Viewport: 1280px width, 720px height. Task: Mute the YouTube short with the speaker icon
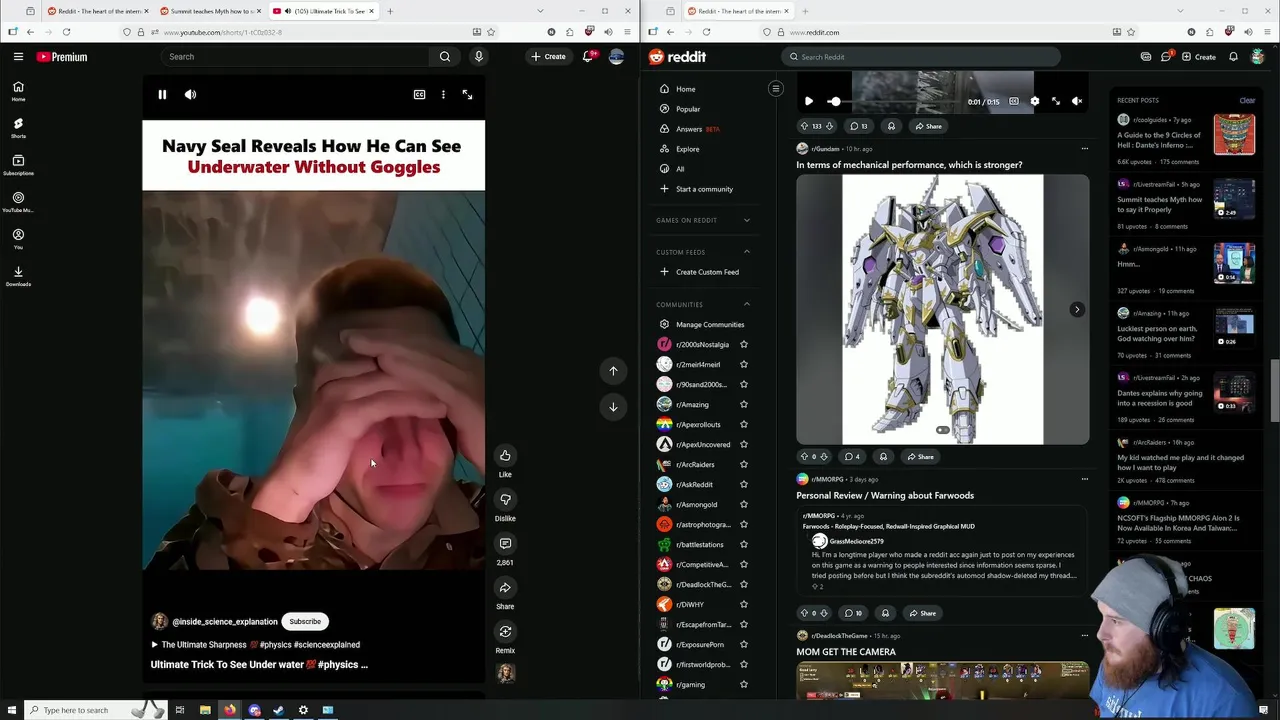[x=190, y=95]
